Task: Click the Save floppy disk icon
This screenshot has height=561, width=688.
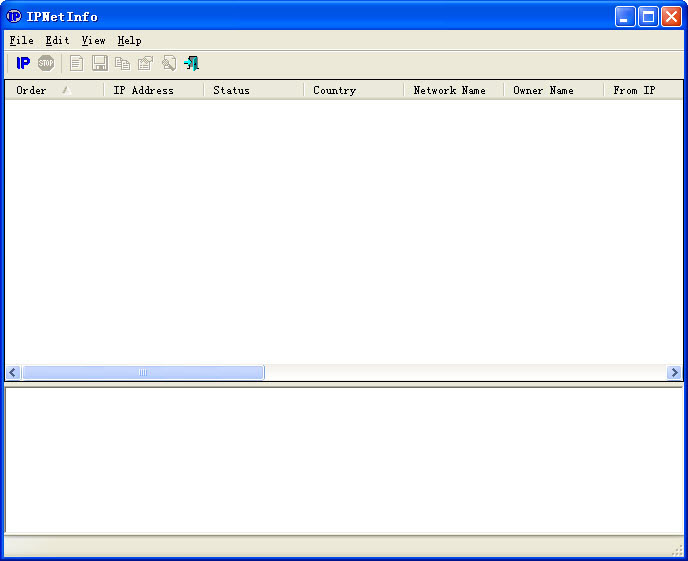Action: pyautogui.click(x=99, y=63)
